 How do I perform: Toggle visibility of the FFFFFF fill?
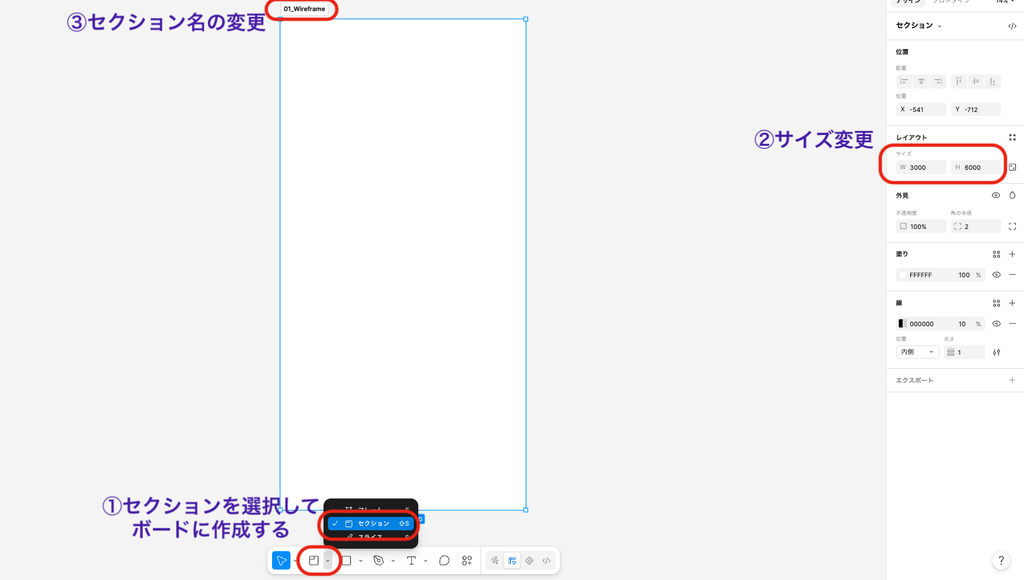click(997, 275)
